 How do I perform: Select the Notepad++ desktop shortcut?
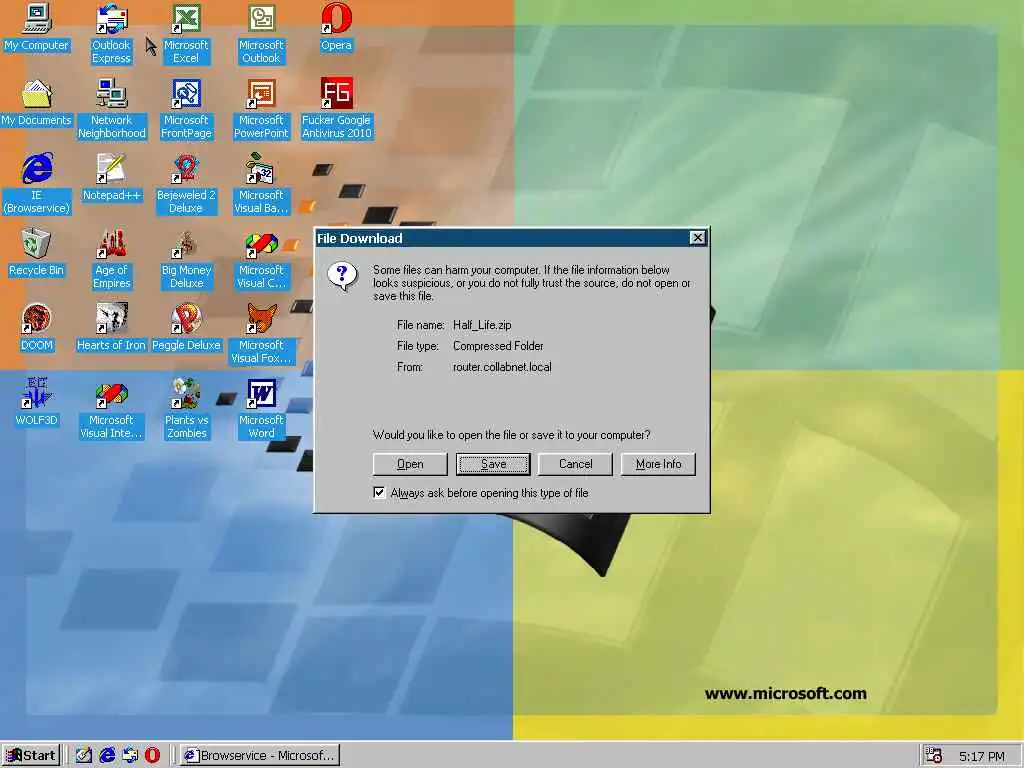[112, 178]
